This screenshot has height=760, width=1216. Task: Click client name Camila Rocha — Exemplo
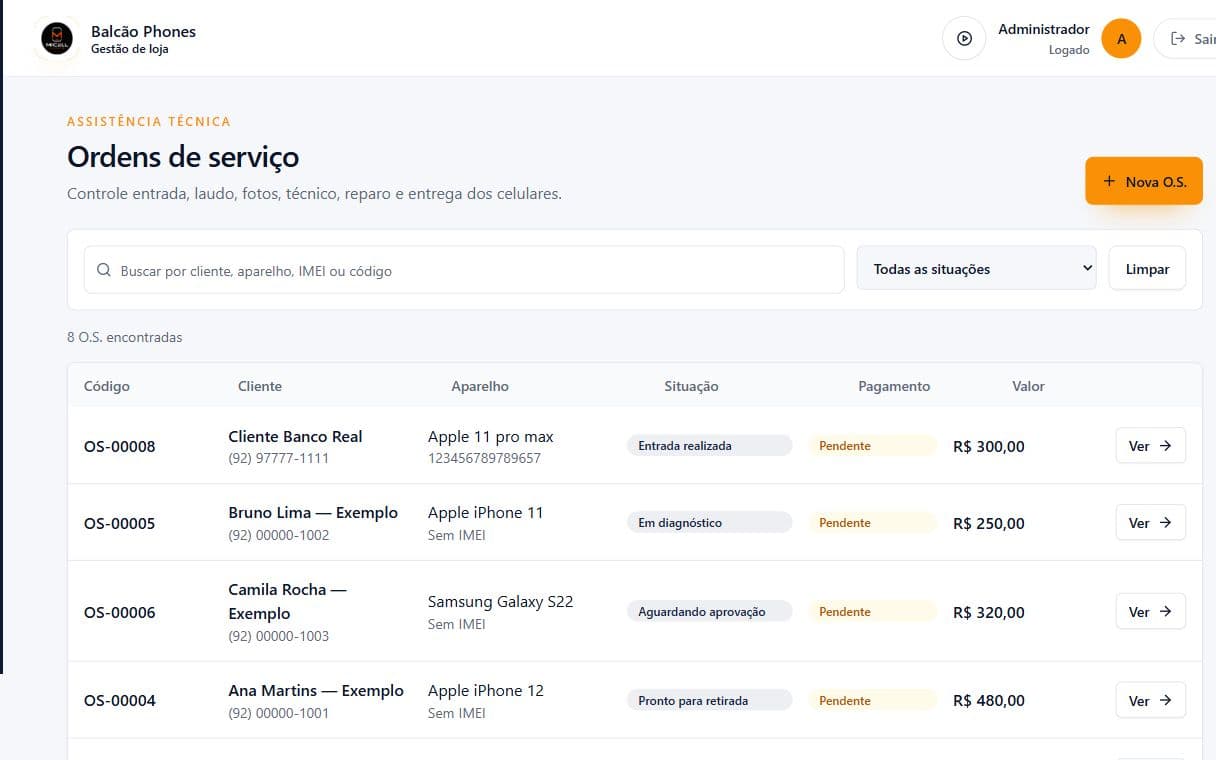[287, 601]
